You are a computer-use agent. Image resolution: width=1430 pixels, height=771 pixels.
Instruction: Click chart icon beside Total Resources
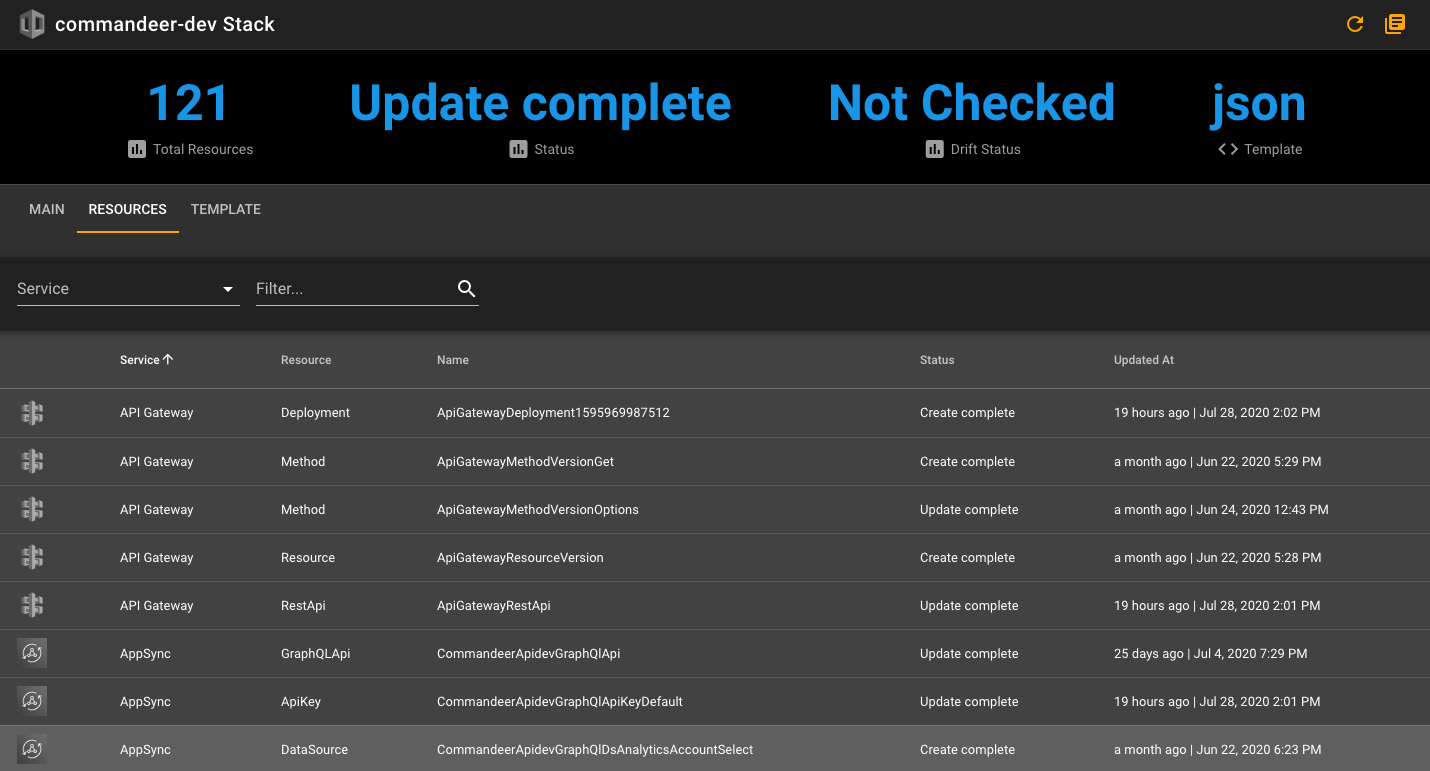pos(137,149)
